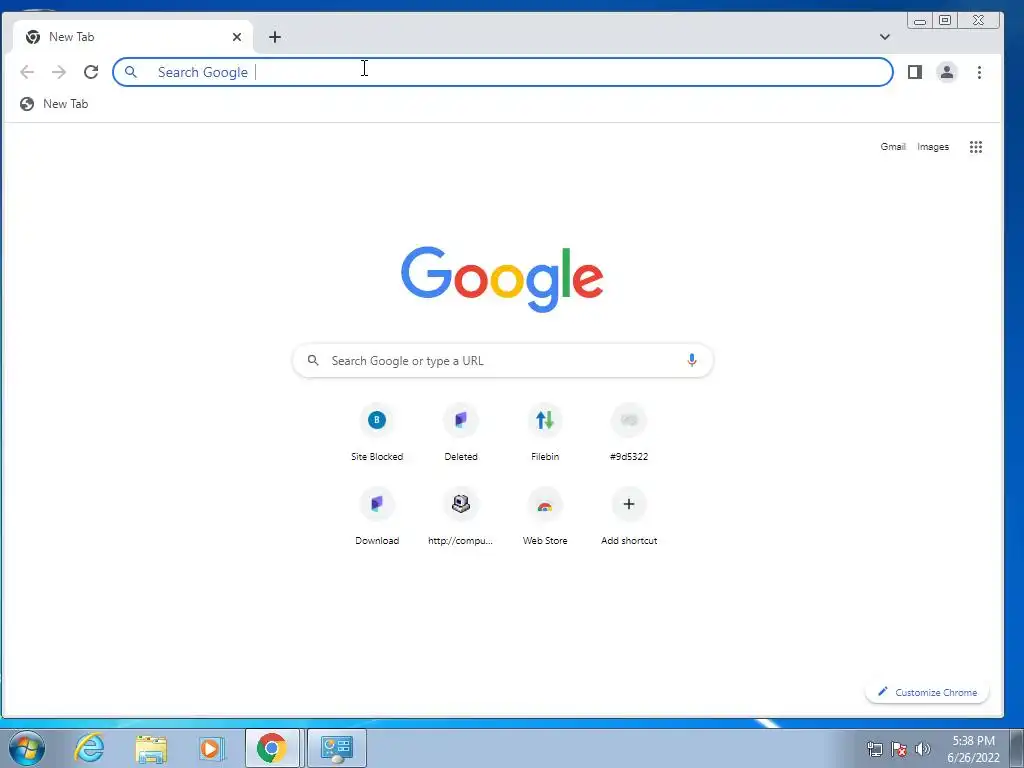Open the Site Blocked shortcut
Viewport: 1024px width, 768px height.
(x=377, y=432)
